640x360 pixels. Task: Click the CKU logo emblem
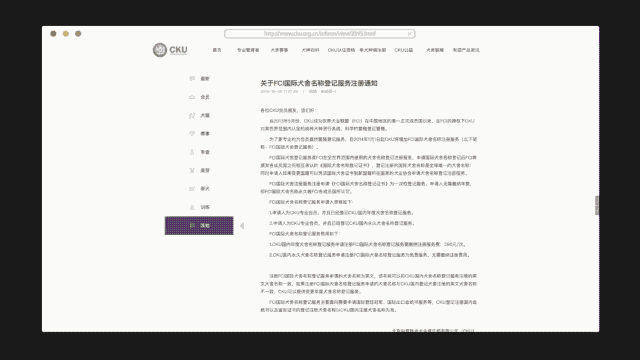pos(160,50)
